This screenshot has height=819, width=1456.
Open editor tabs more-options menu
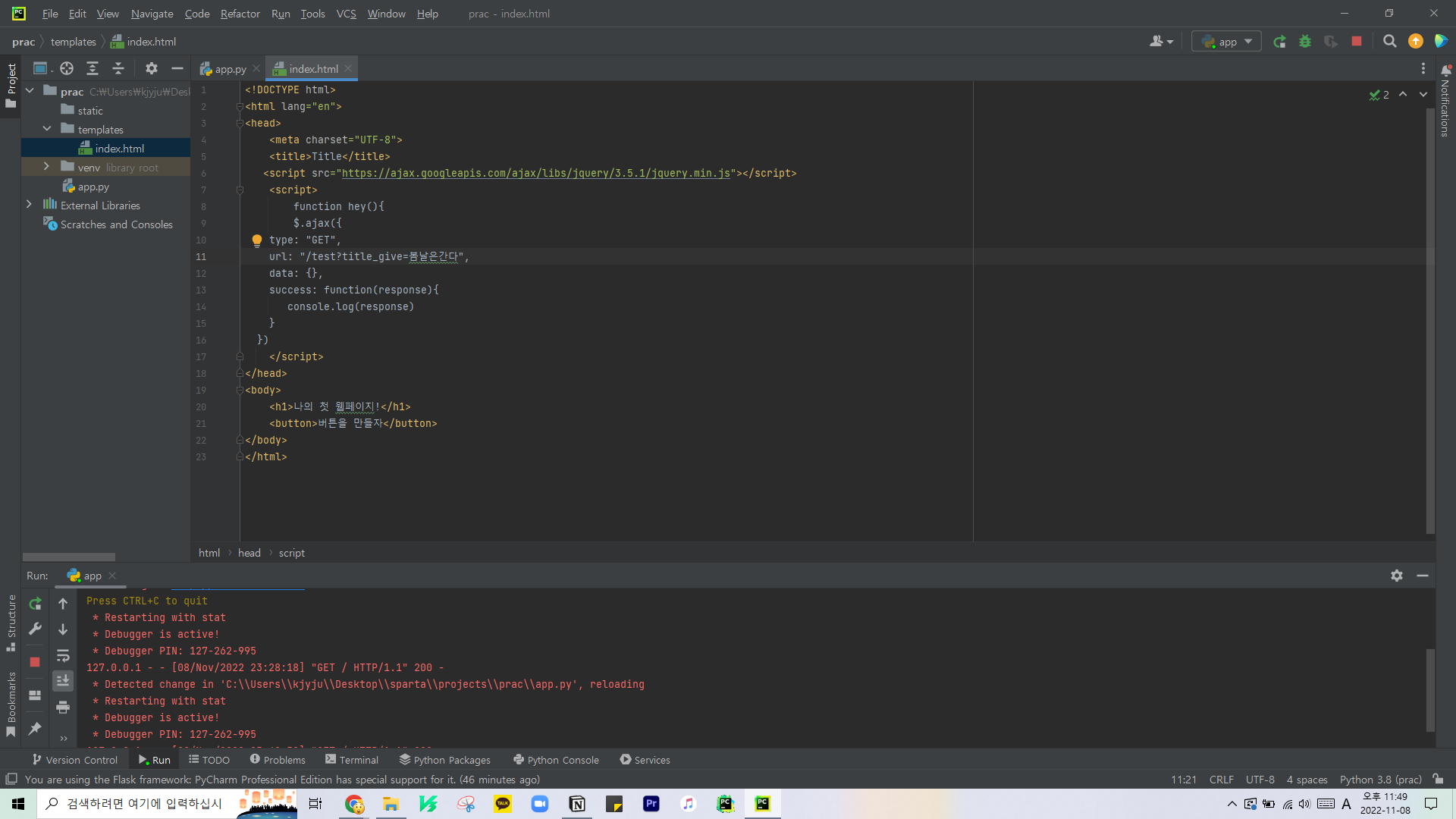(1423, 68)
